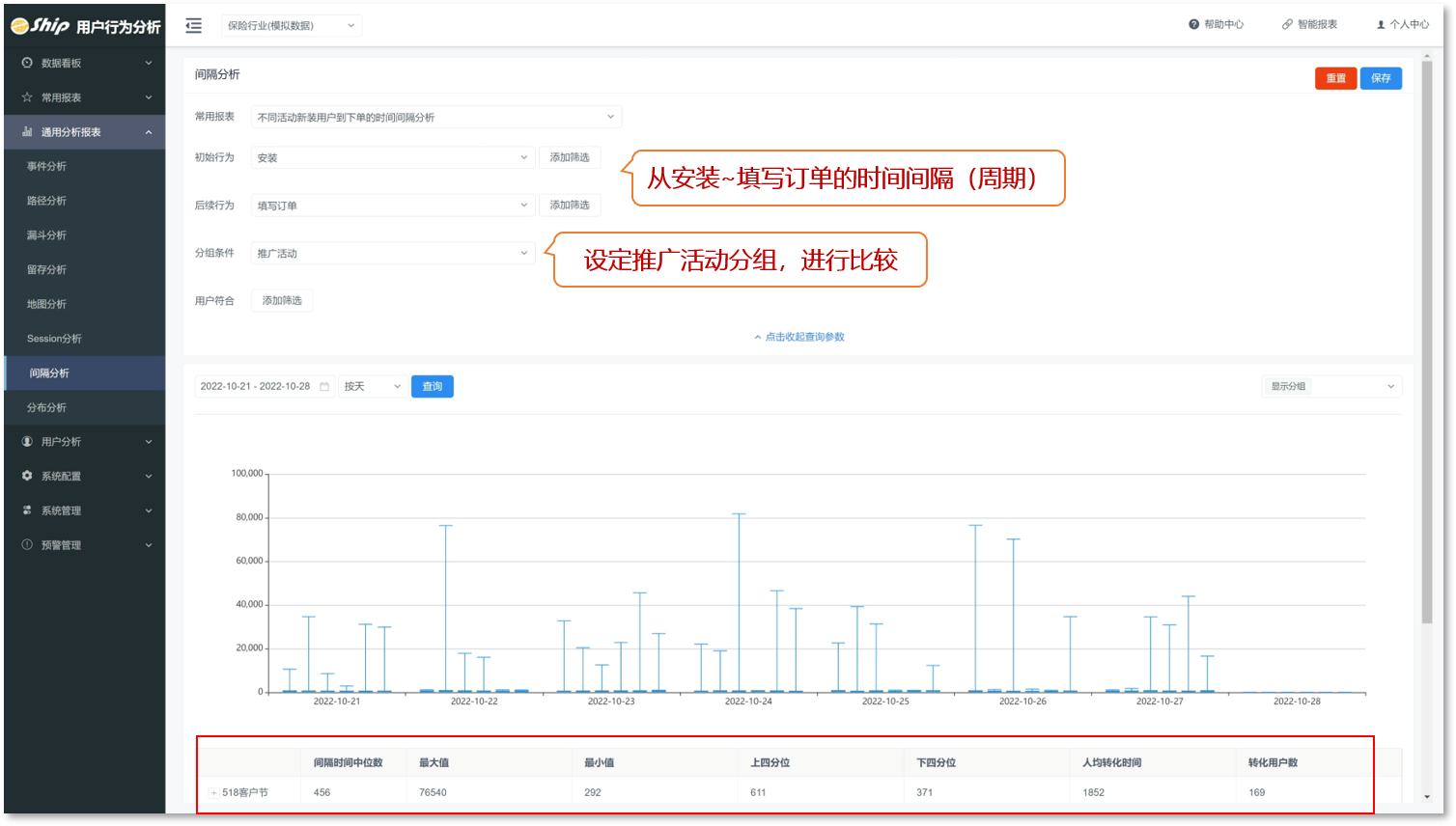Open the 初始行为 安装 dropdown
The width and height of the screenshot is (1456, 826).
[x=392, y=157]
